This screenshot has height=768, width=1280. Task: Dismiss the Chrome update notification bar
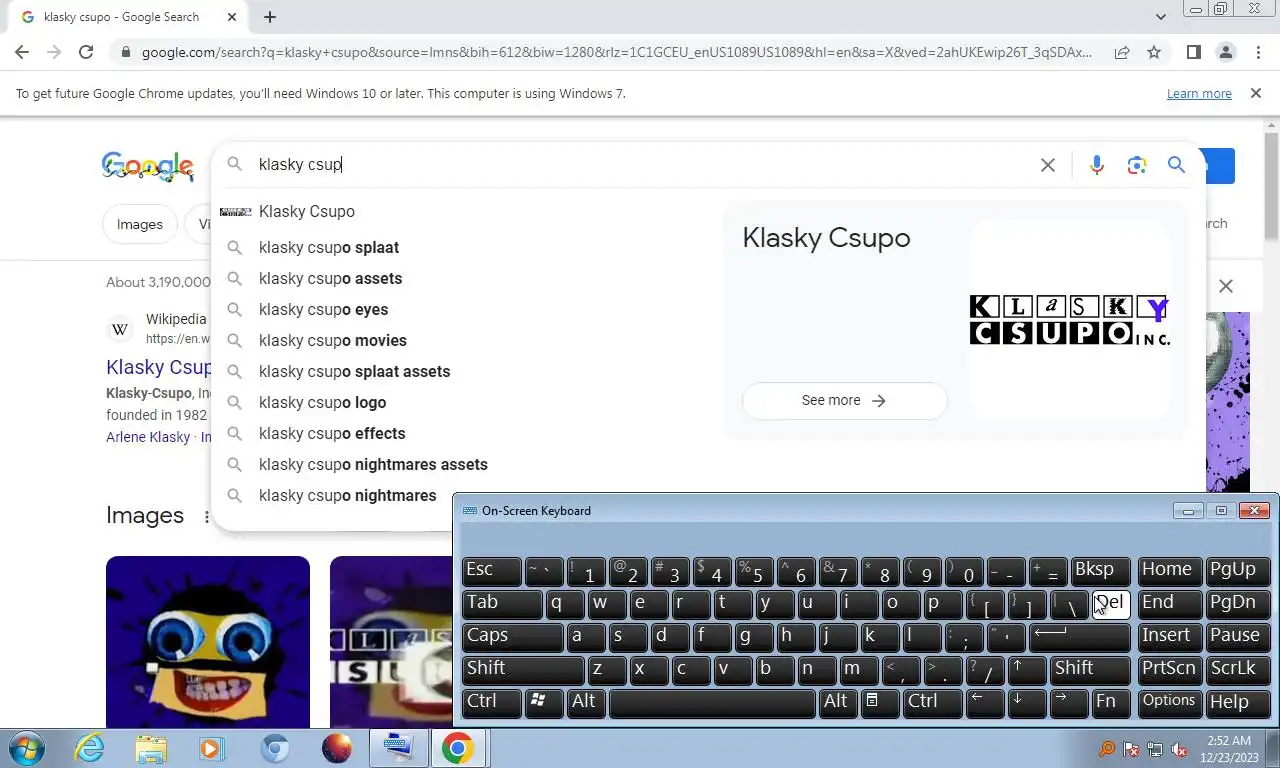[1255, 93]
